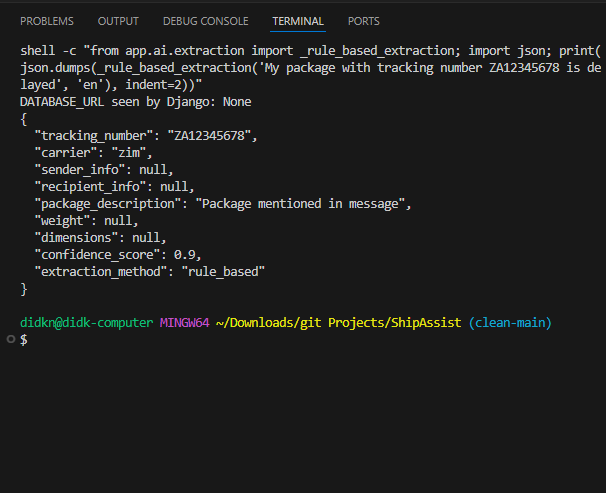
Task: Switch to the PROBLEMS tab
Action: coord(46,21)
